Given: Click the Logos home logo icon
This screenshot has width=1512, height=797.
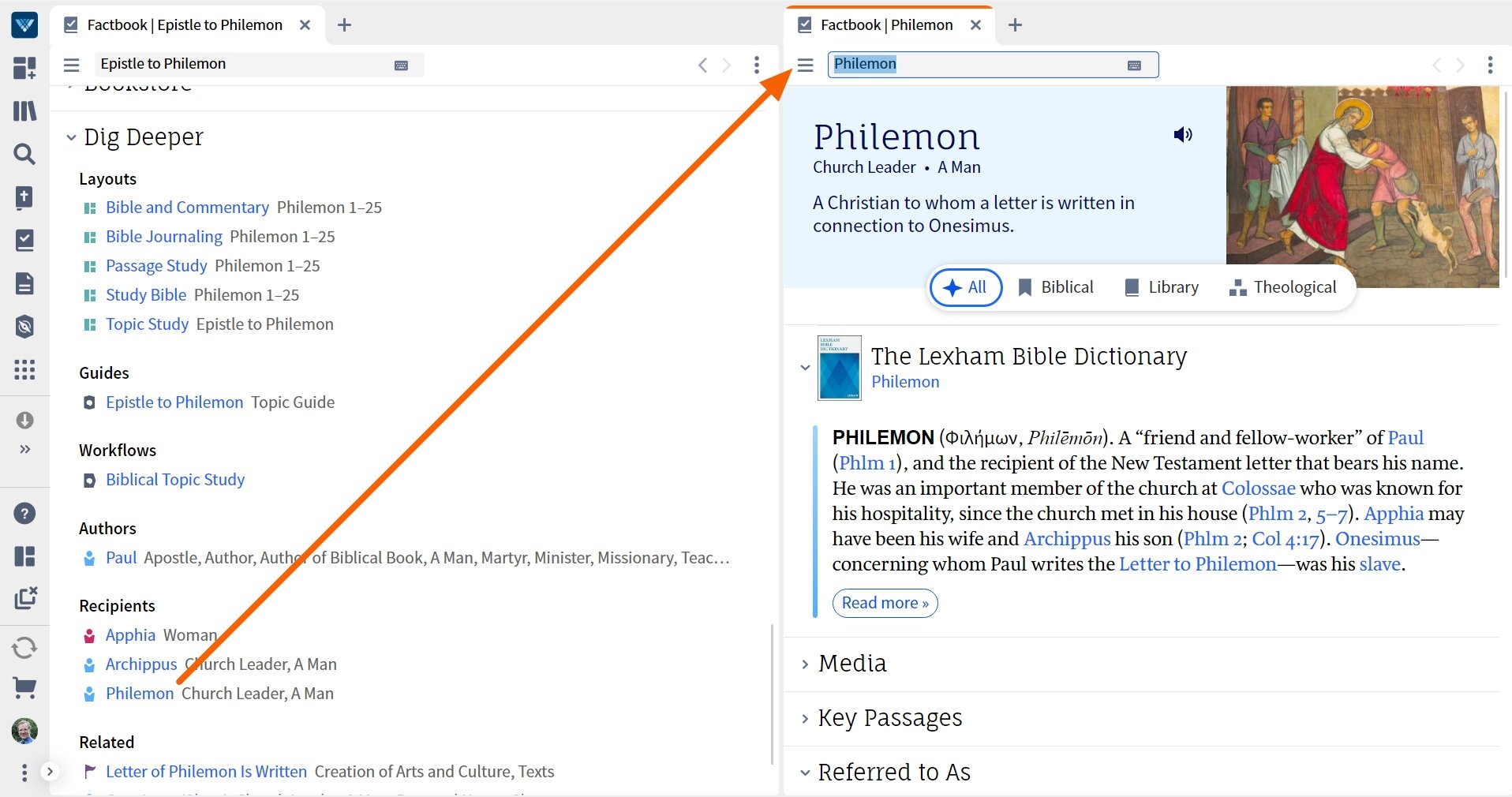Looking at the screenshot, I should 24,25.
